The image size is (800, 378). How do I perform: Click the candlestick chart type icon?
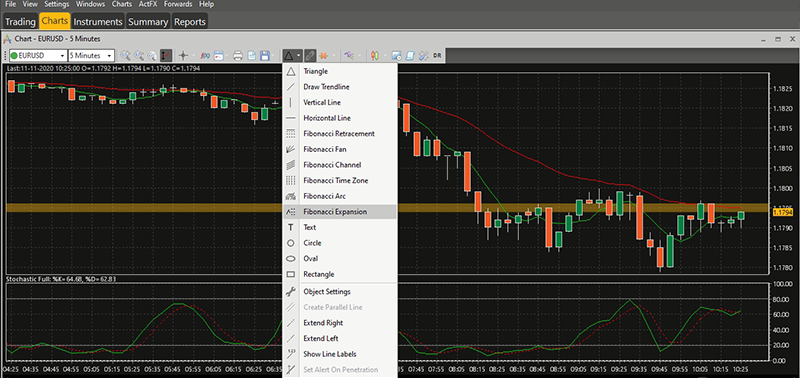374,55
